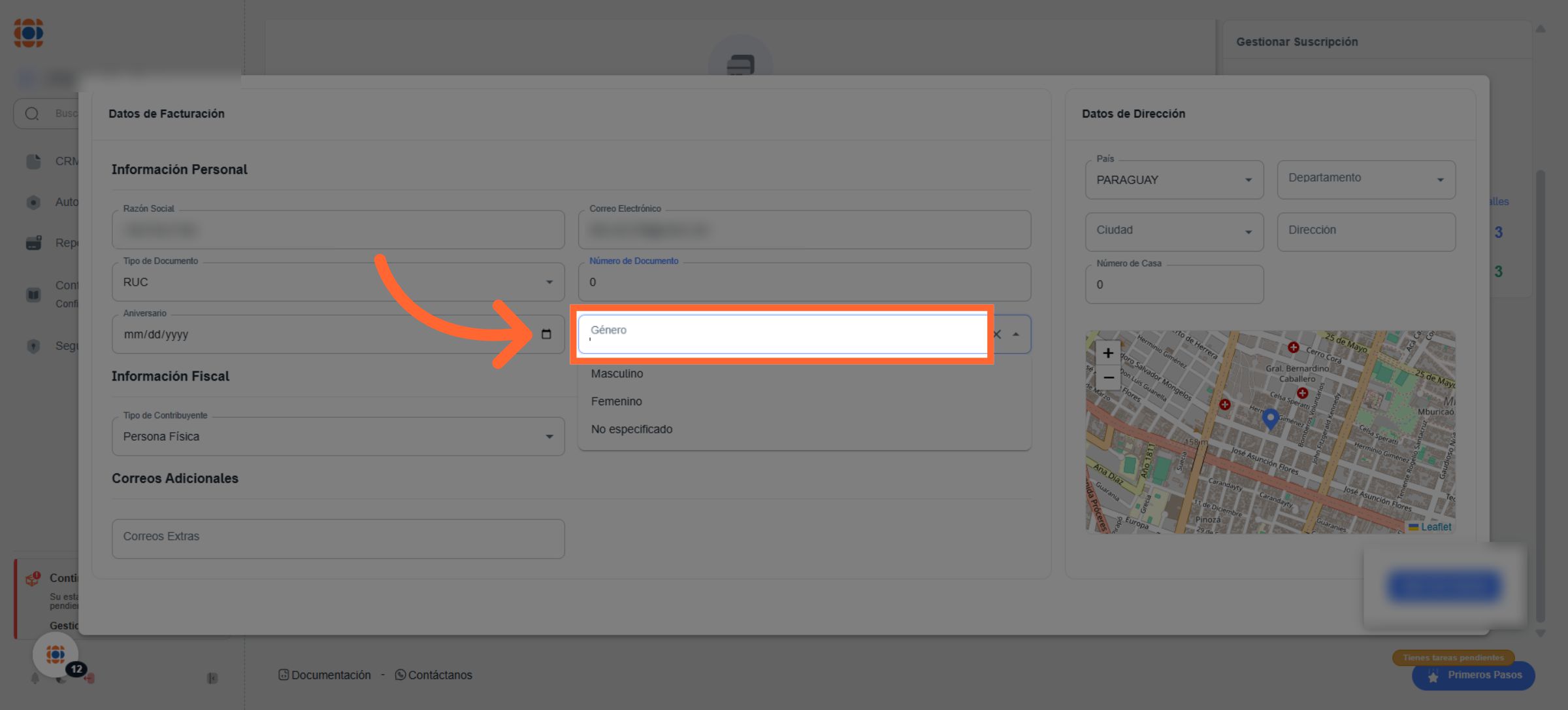
Task: Click the Leaflet attribution link
Action: [x=1435, y=527]
